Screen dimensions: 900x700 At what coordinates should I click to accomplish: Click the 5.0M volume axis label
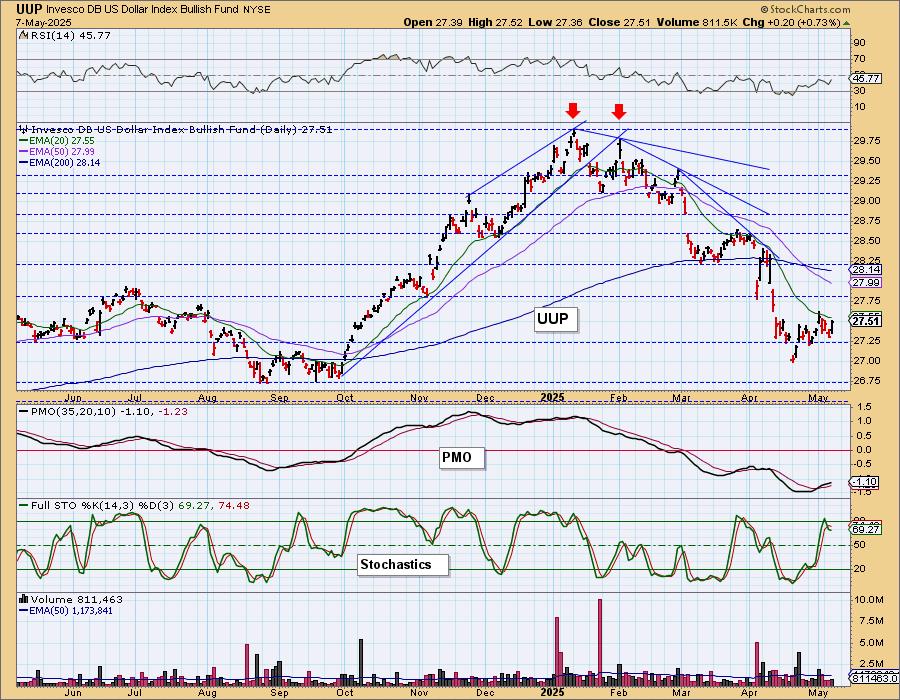point(871,642)
